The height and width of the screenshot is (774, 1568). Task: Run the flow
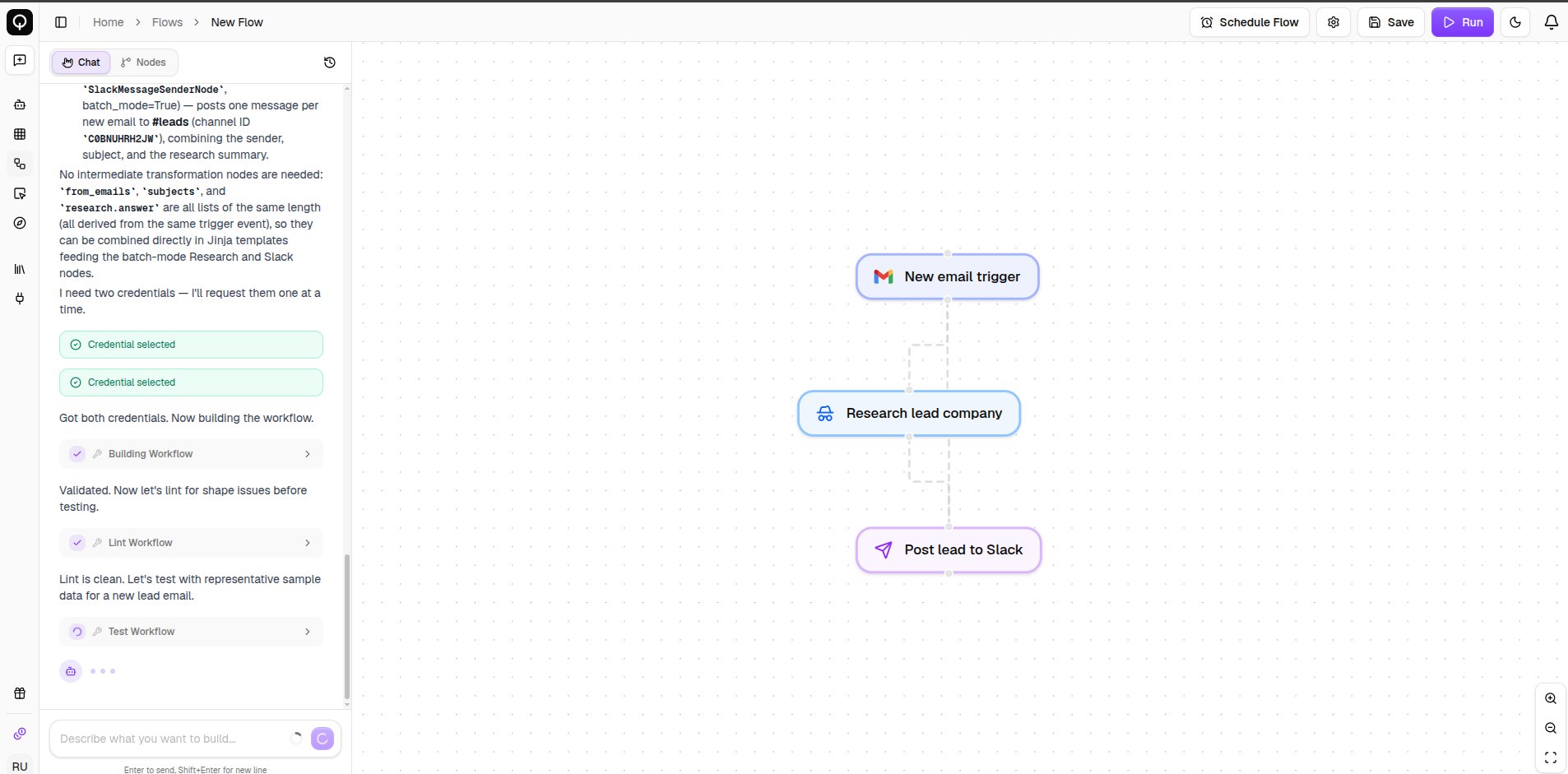point(1463,22)
